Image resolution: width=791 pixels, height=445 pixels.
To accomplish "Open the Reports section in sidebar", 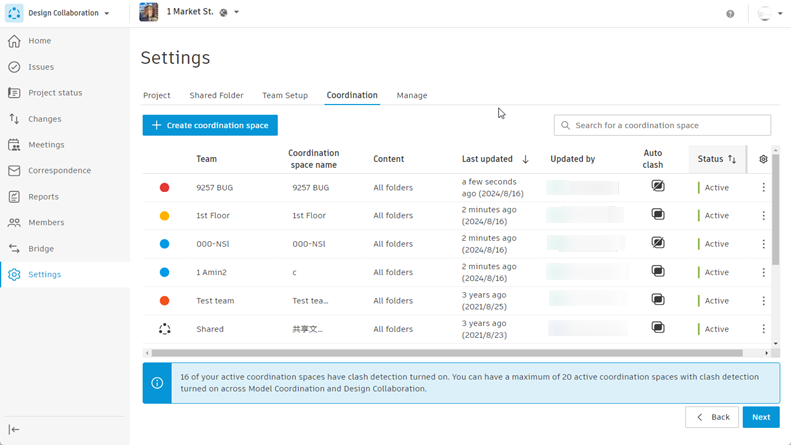I will 43,197.
